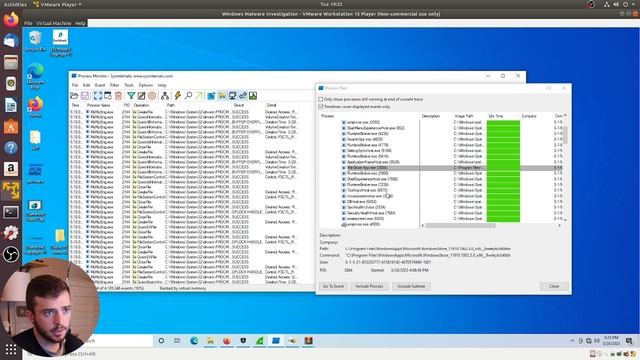Open the File menu in Process Monitor
The height and width of the screenshot is (360, 640).
tap(75, 85)
